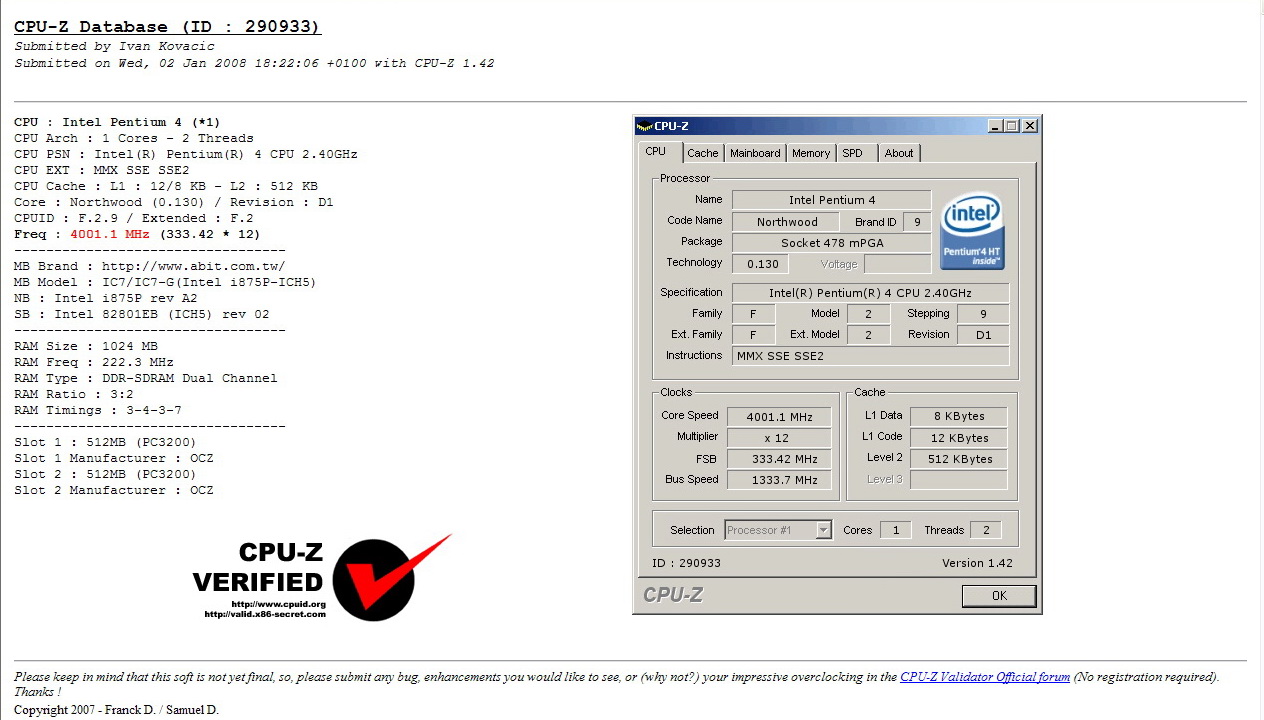Click the RAM Timings 3-4-3-7 line
This screenshot has height=720, width=1264.
pyautogui.click(x=97, y=410)
